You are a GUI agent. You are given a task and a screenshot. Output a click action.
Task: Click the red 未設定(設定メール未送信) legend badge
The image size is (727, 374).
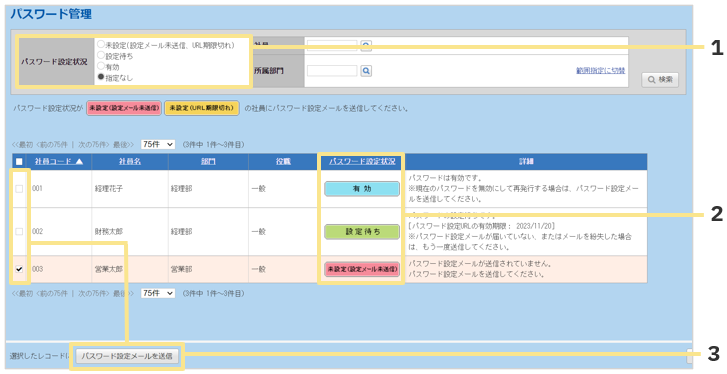click(x=124, y=108)
